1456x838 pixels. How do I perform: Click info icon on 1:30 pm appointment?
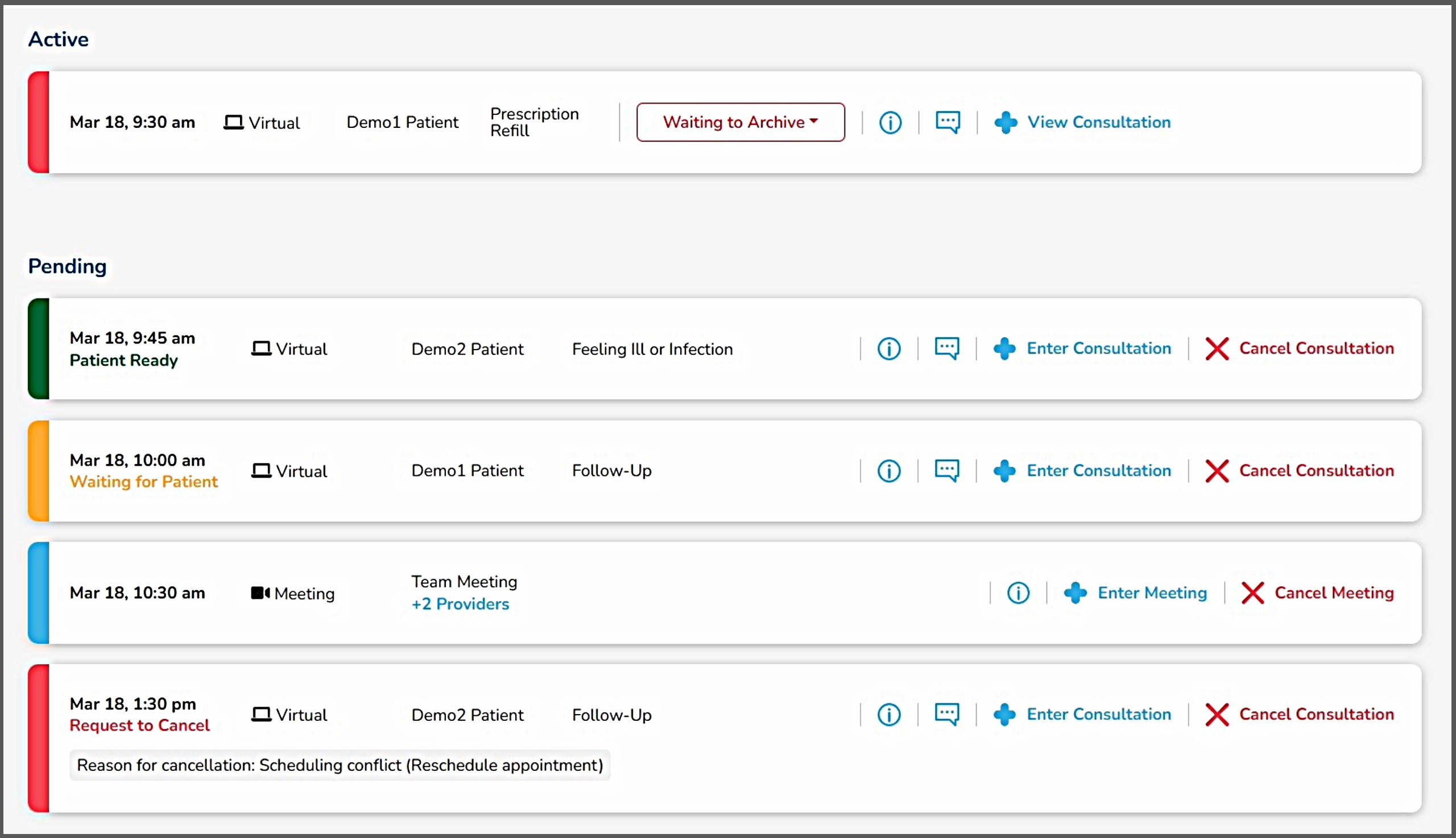(889, 715)
